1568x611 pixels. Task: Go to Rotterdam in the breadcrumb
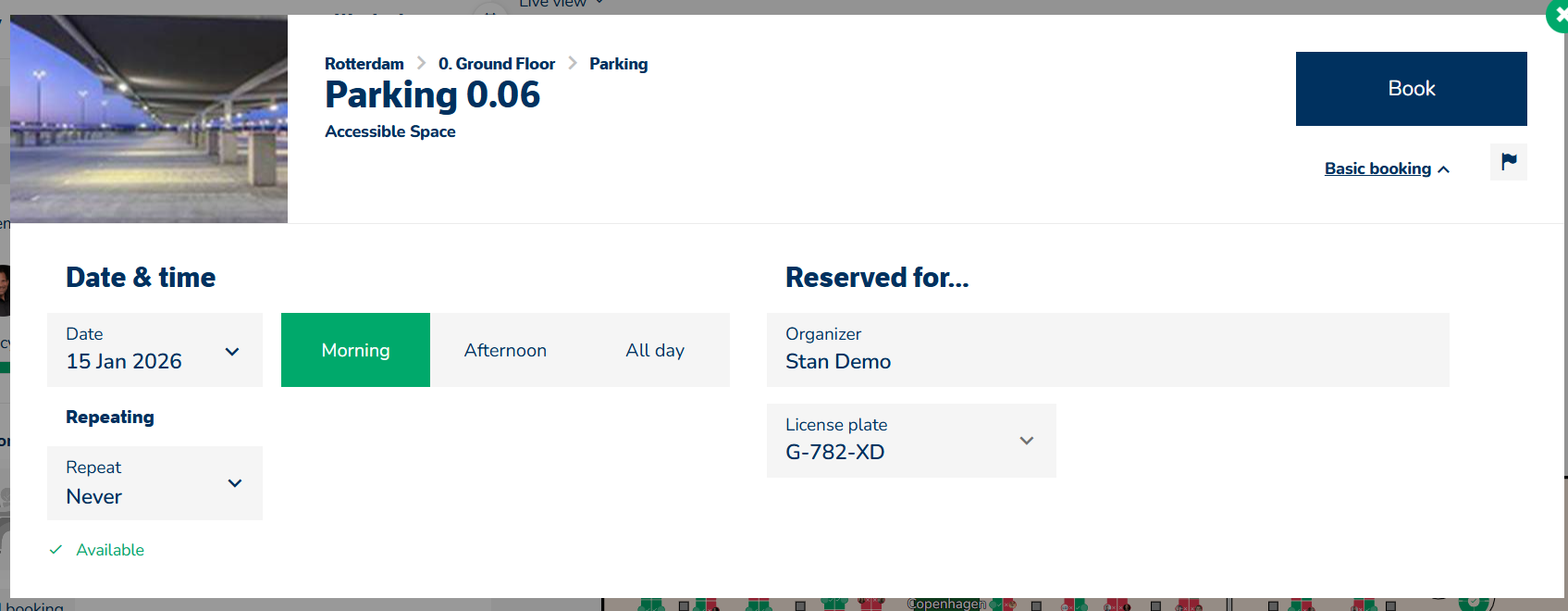(x=364, y=64)
